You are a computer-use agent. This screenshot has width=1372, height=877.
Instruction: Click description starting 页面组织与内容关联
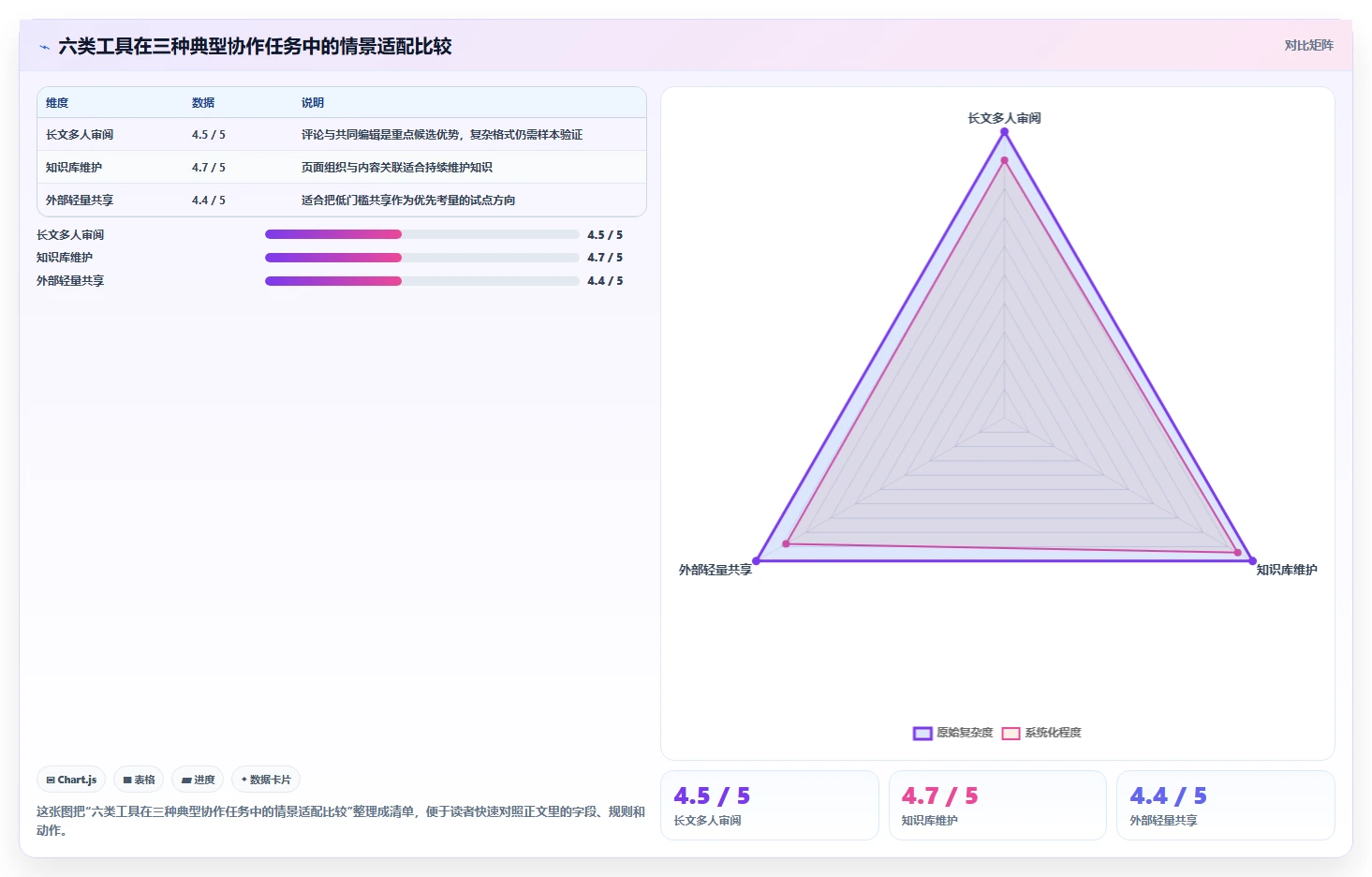(397, 168)
